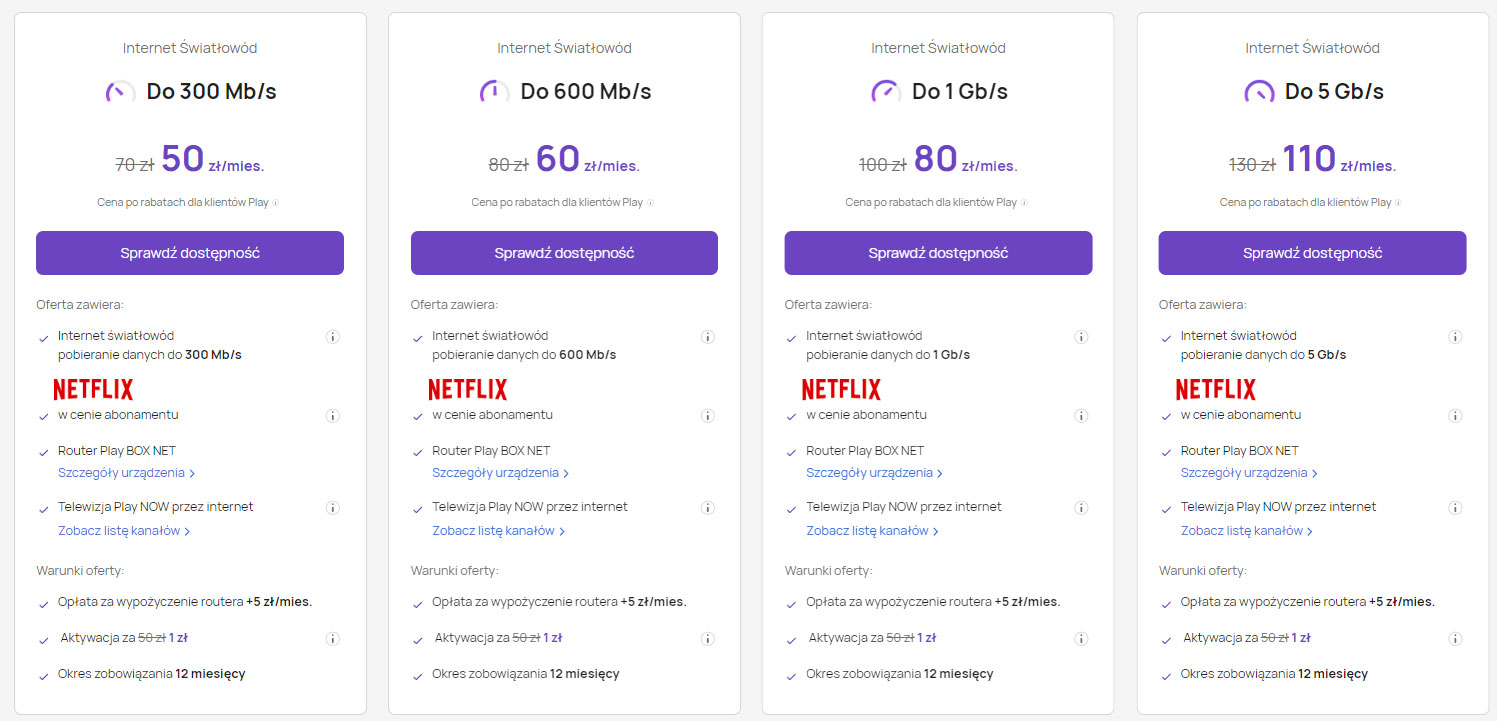Click info icon for 600 Mb/s Aktywacja row

coord(707,639)
